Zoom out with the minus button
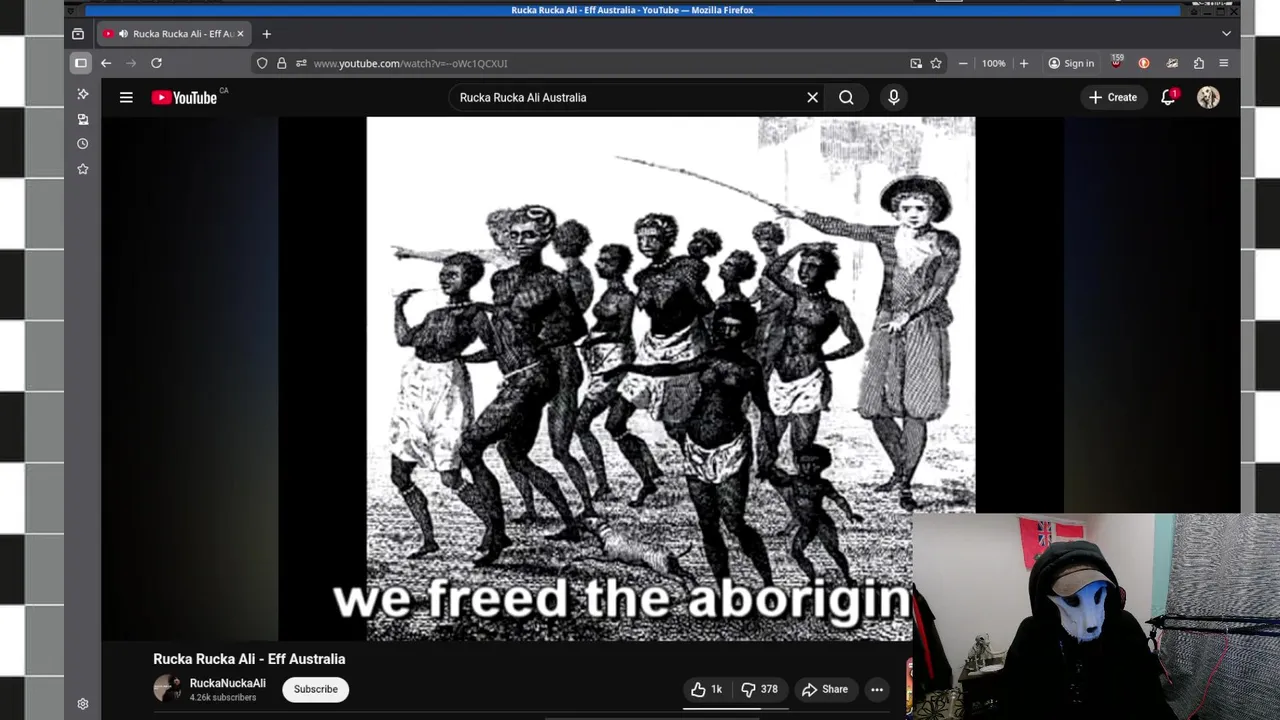Viewport: 1280px width, 720px height. pyautogui.click(x=963, y=63)
